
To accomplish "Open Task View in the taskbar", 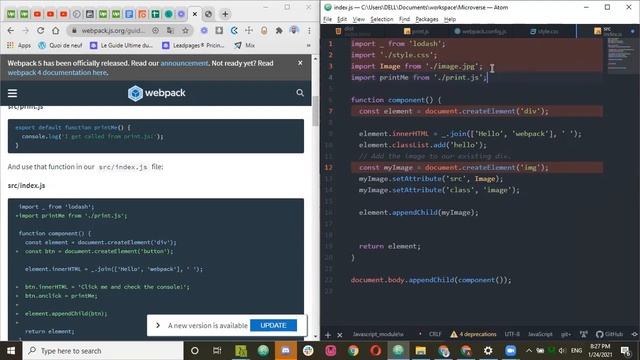I will 217,351.
